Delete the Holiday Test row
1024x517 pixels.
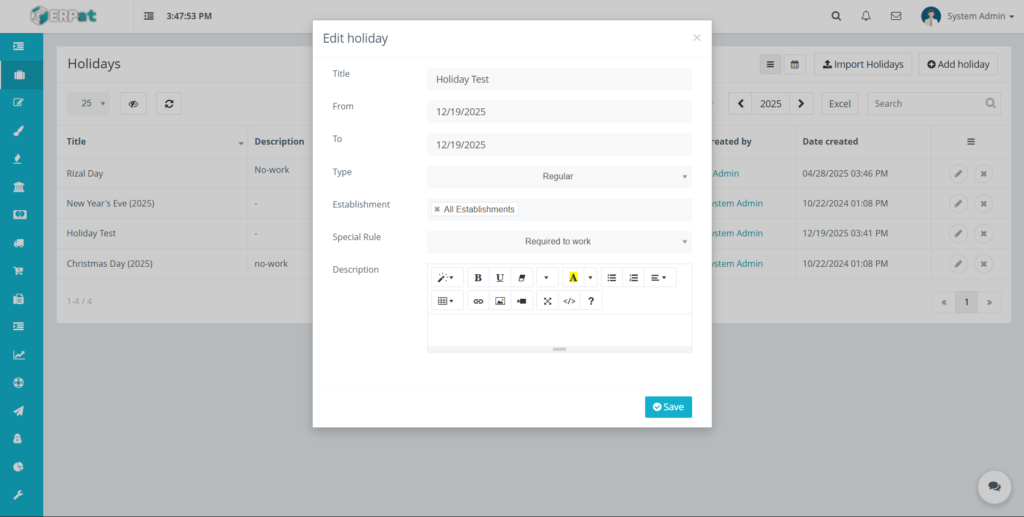[x=984, y=233]
